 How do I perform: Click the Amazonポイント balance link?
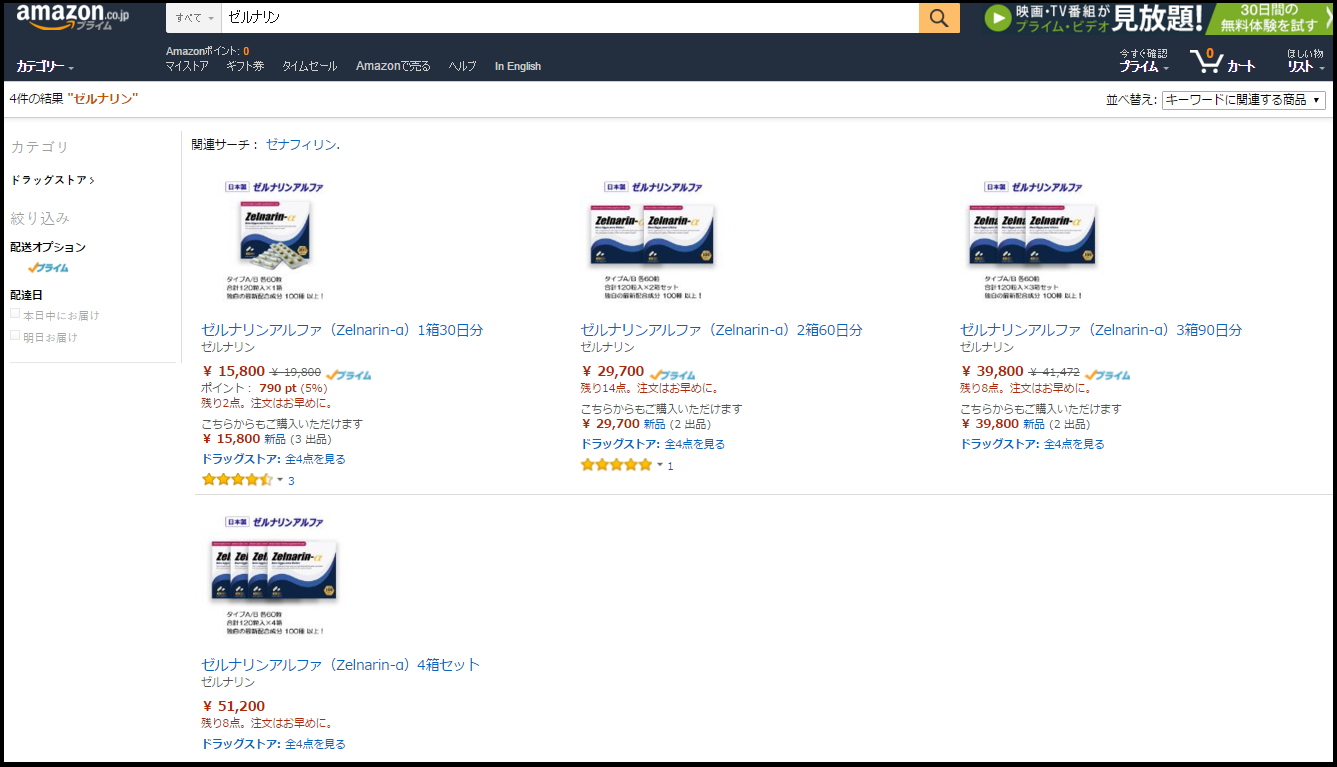pos(207,51)
